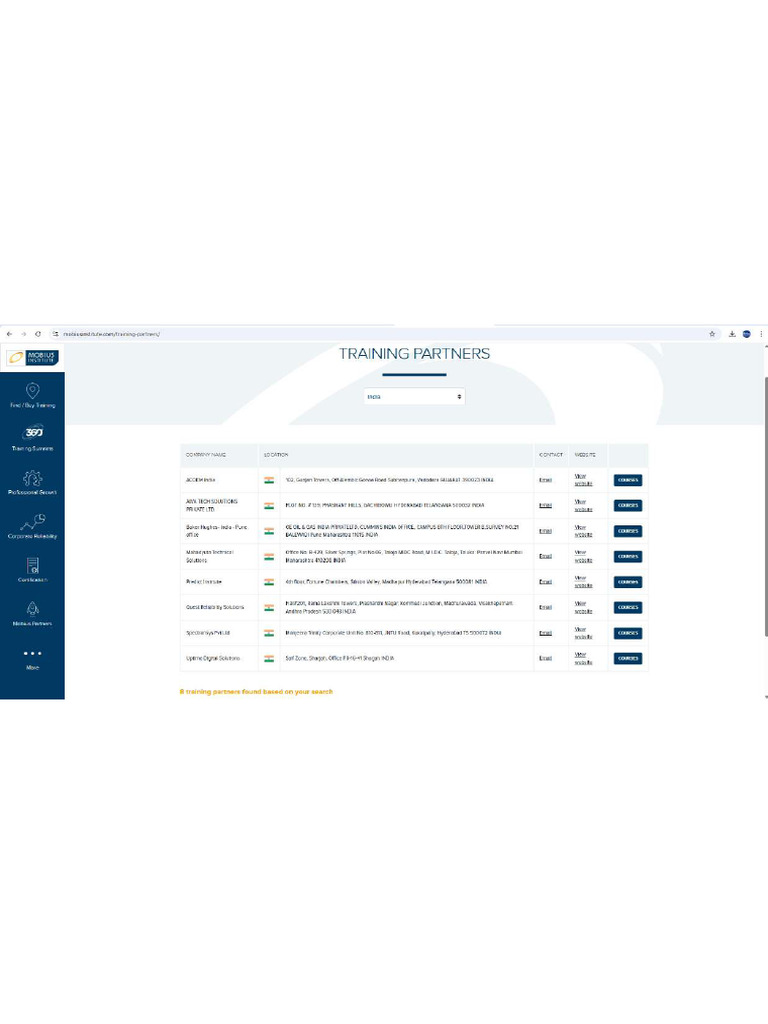Open Professional Growth in the sidebar

tap(33, 483)
